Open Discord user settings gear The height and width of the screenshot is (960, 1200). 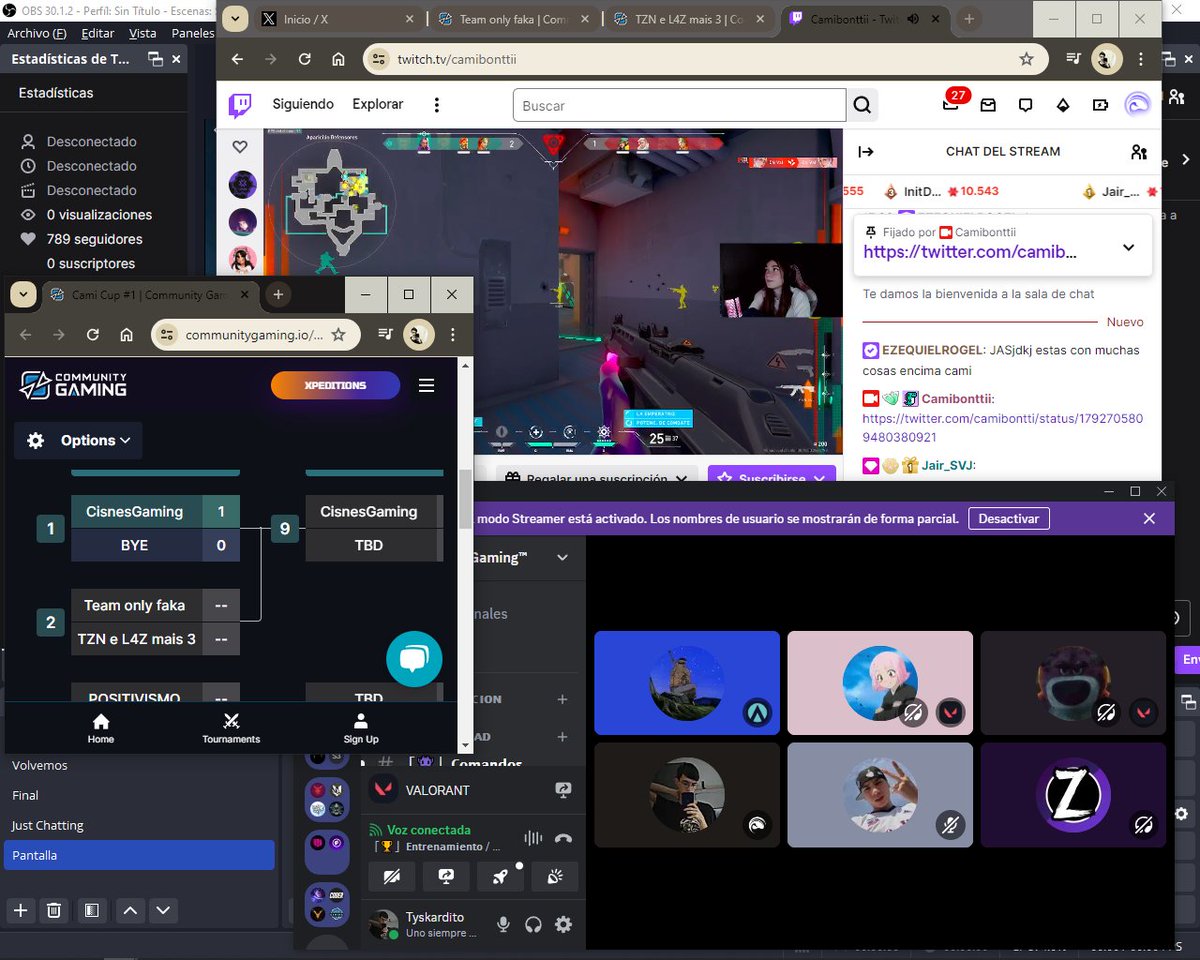click(563, 924)
